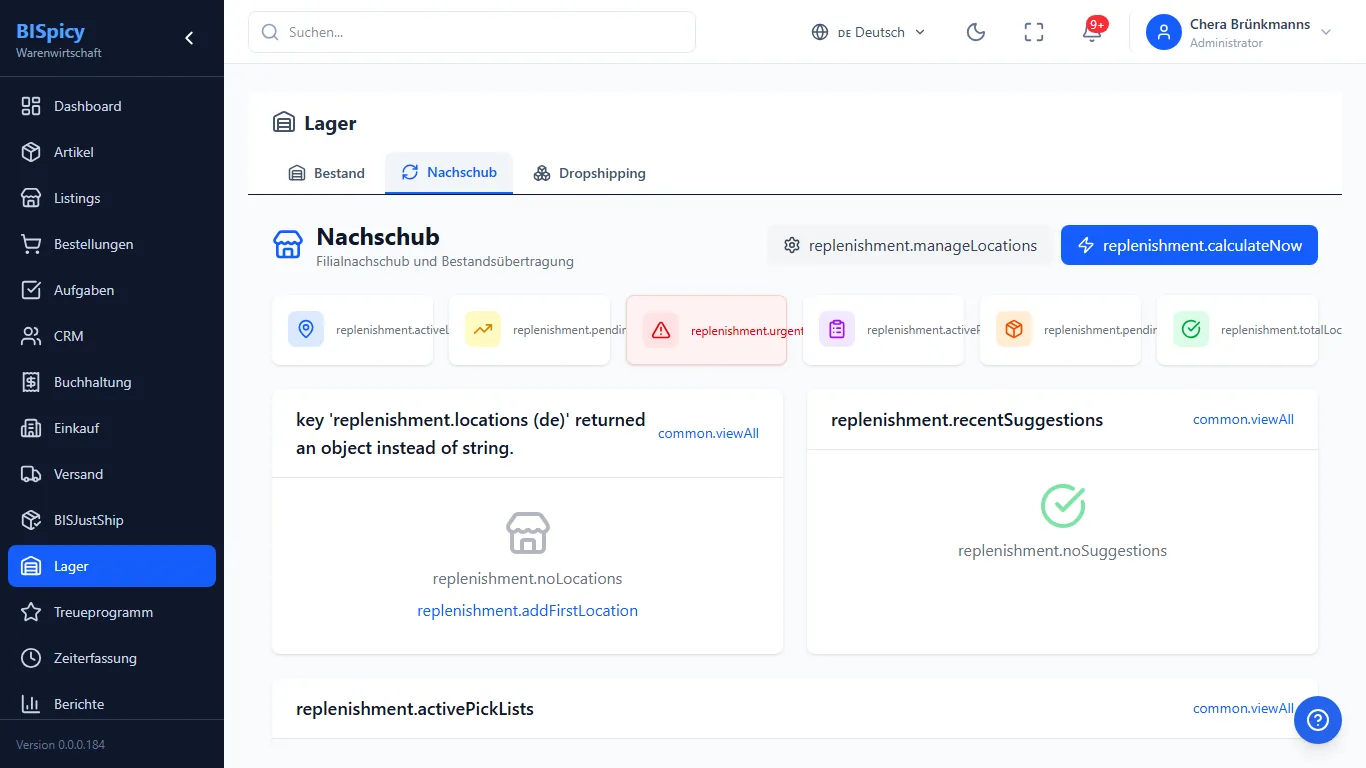Toggle dark mode with the moon icon
The width and height of the screenshot is (1366, 768).
click(x=976, y=32)
